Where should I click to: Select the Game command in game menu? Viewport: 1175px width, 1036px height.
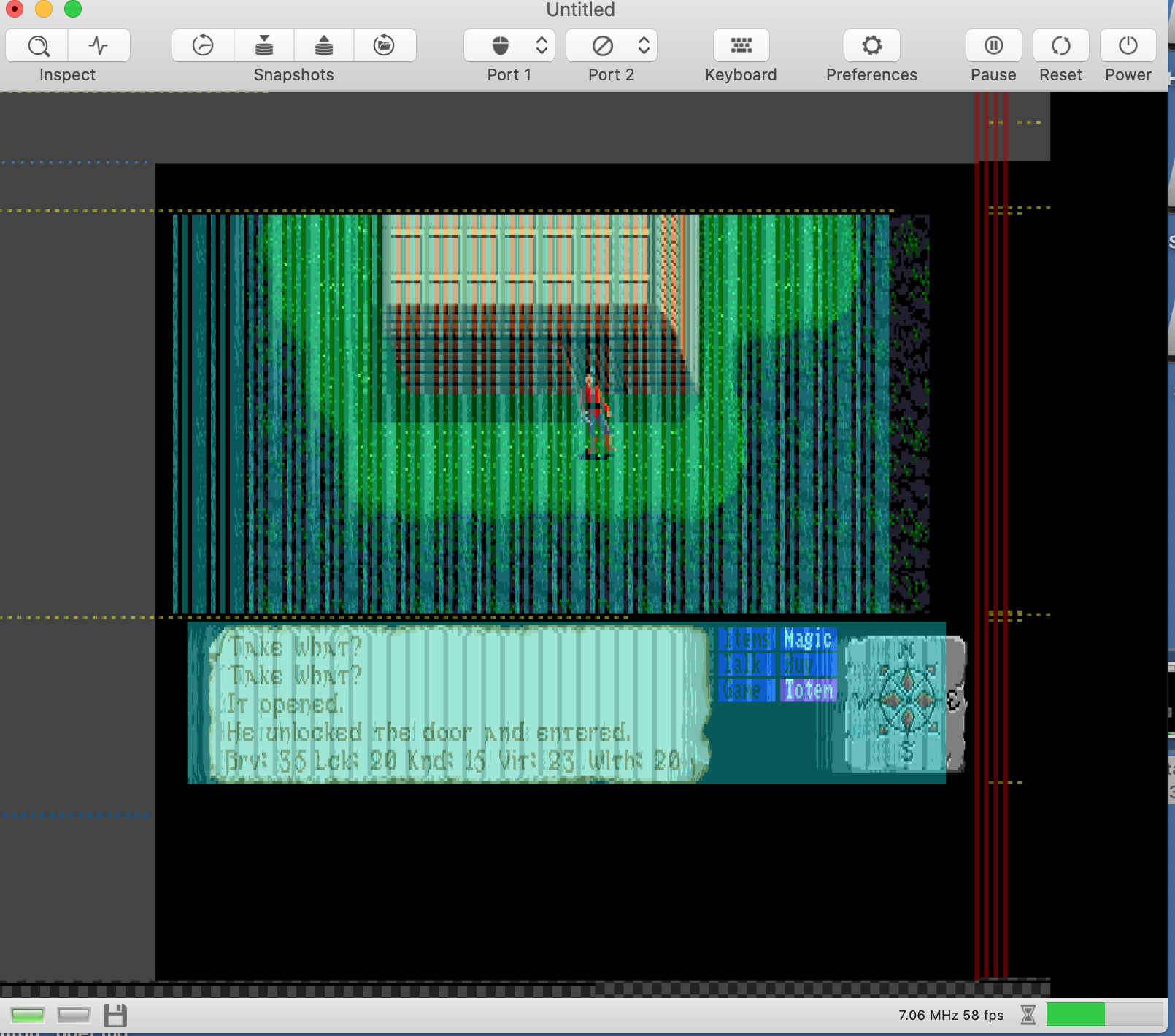point(747,689)
